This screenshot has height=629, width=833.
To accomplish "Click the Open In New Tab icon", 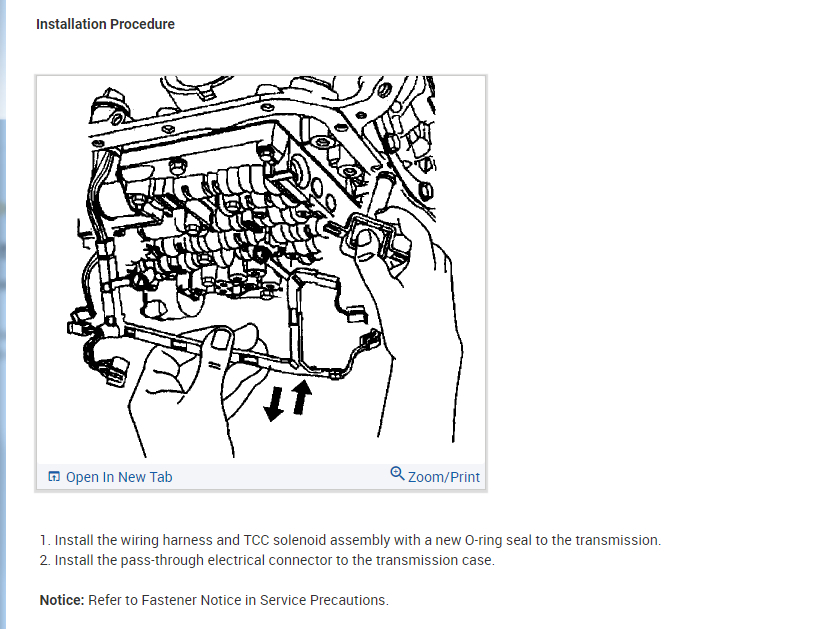I will click(x=54, y=477).
